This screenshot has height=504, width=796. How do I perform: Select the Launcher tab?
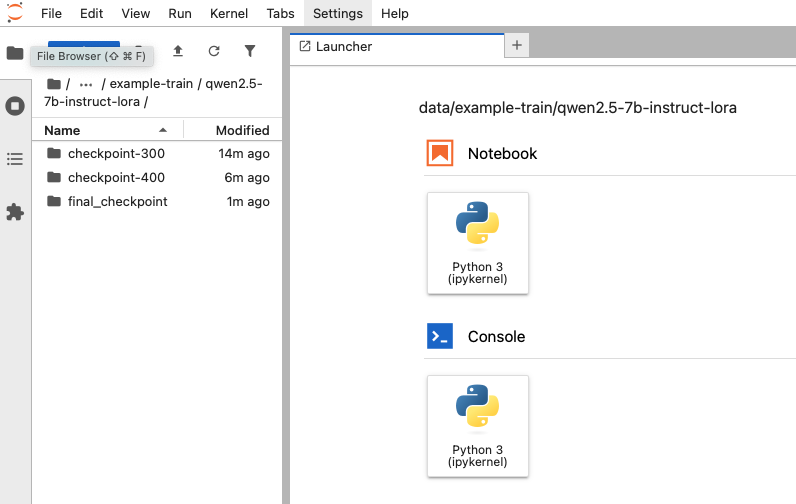point(344,46)
